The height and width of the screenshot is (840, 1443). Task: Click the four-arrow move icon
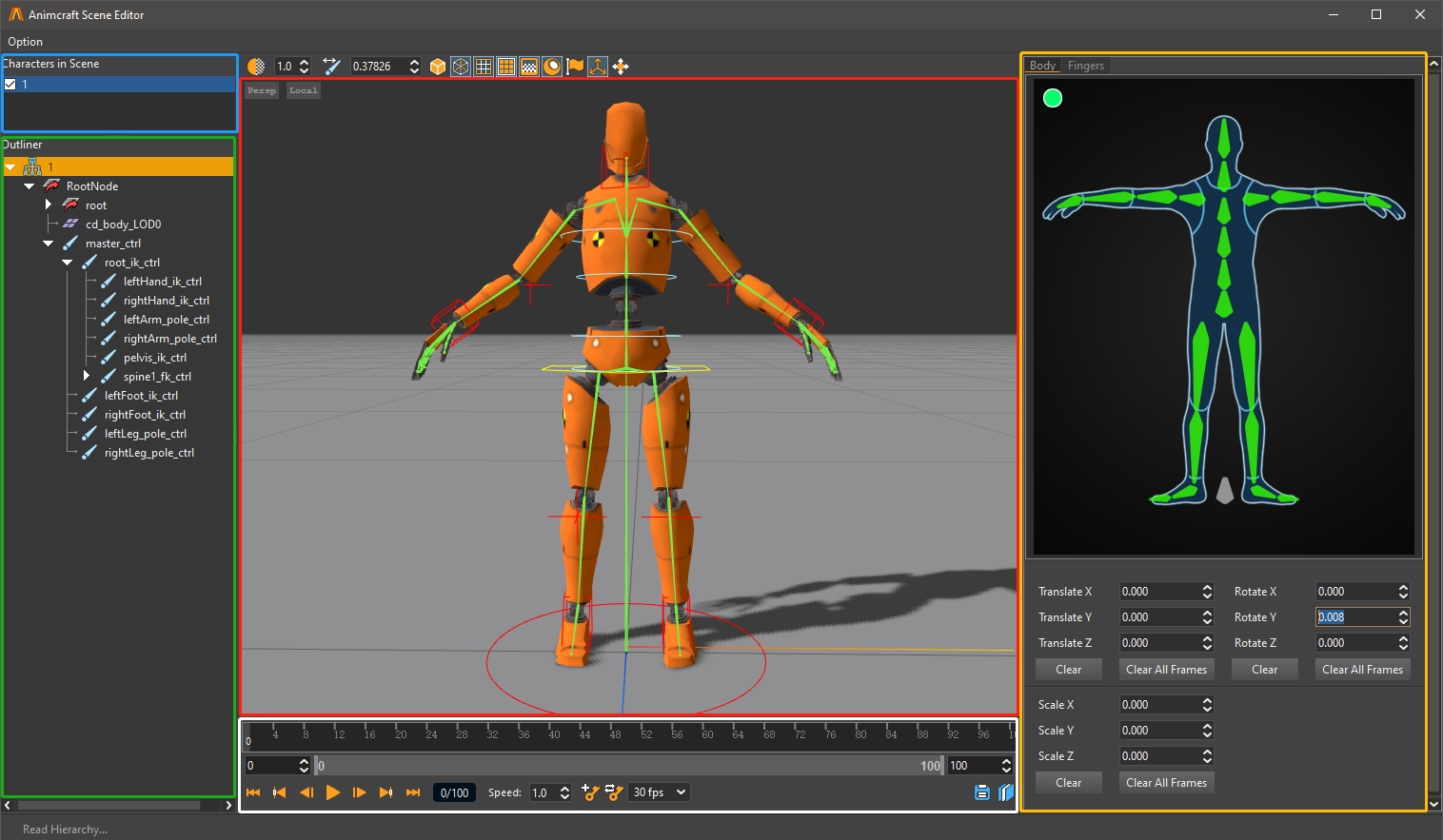coord(621,67)
